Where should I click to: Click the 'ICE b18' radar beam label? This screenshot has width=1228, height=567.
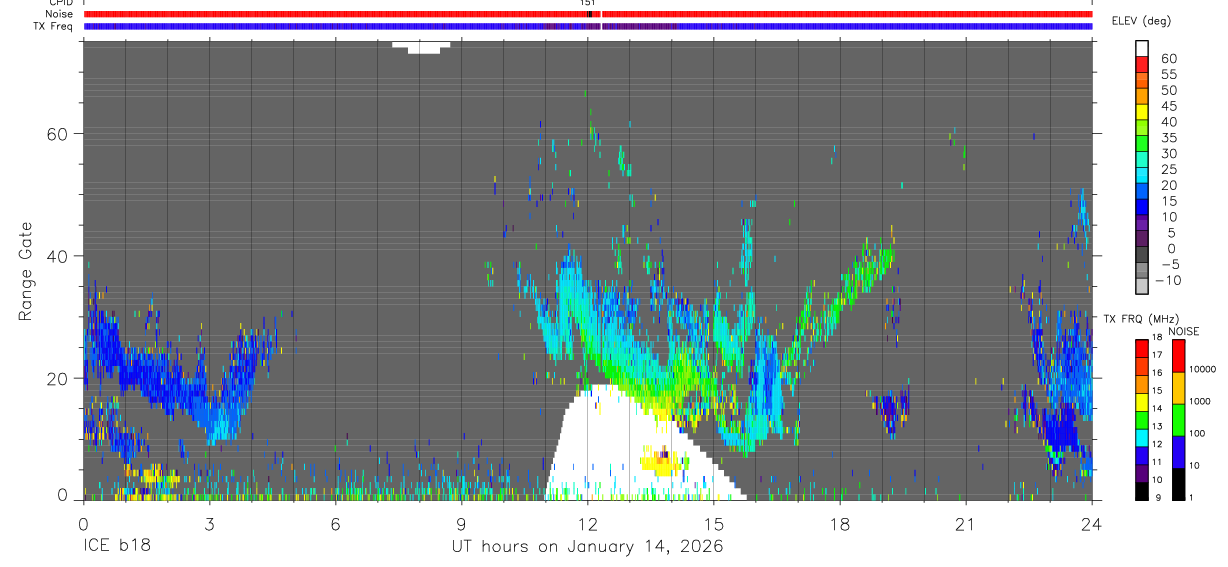(x=119, y=547)
